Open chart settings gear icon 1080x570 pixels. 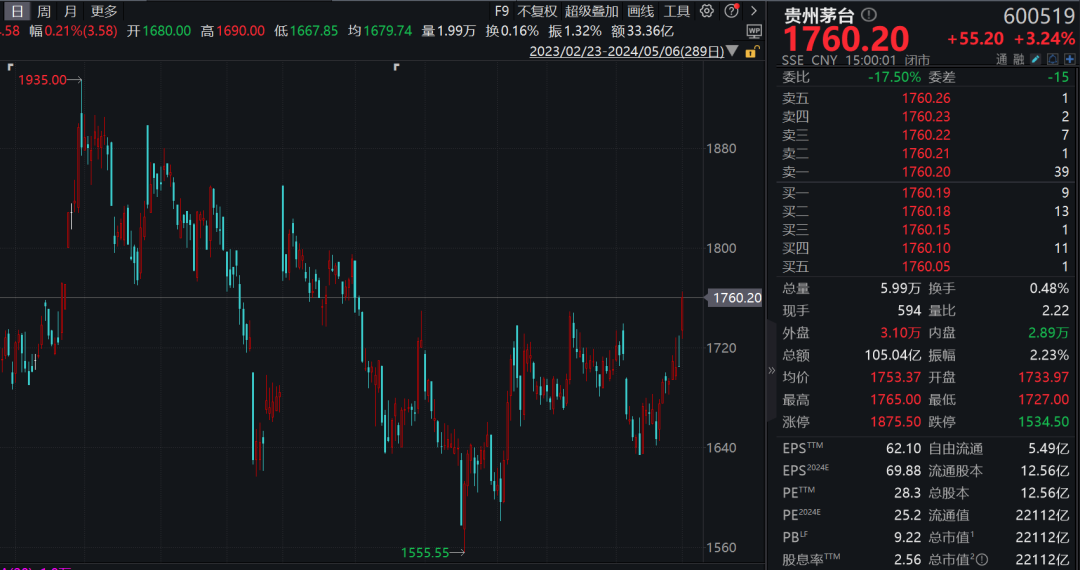click(x=707, y=11)
